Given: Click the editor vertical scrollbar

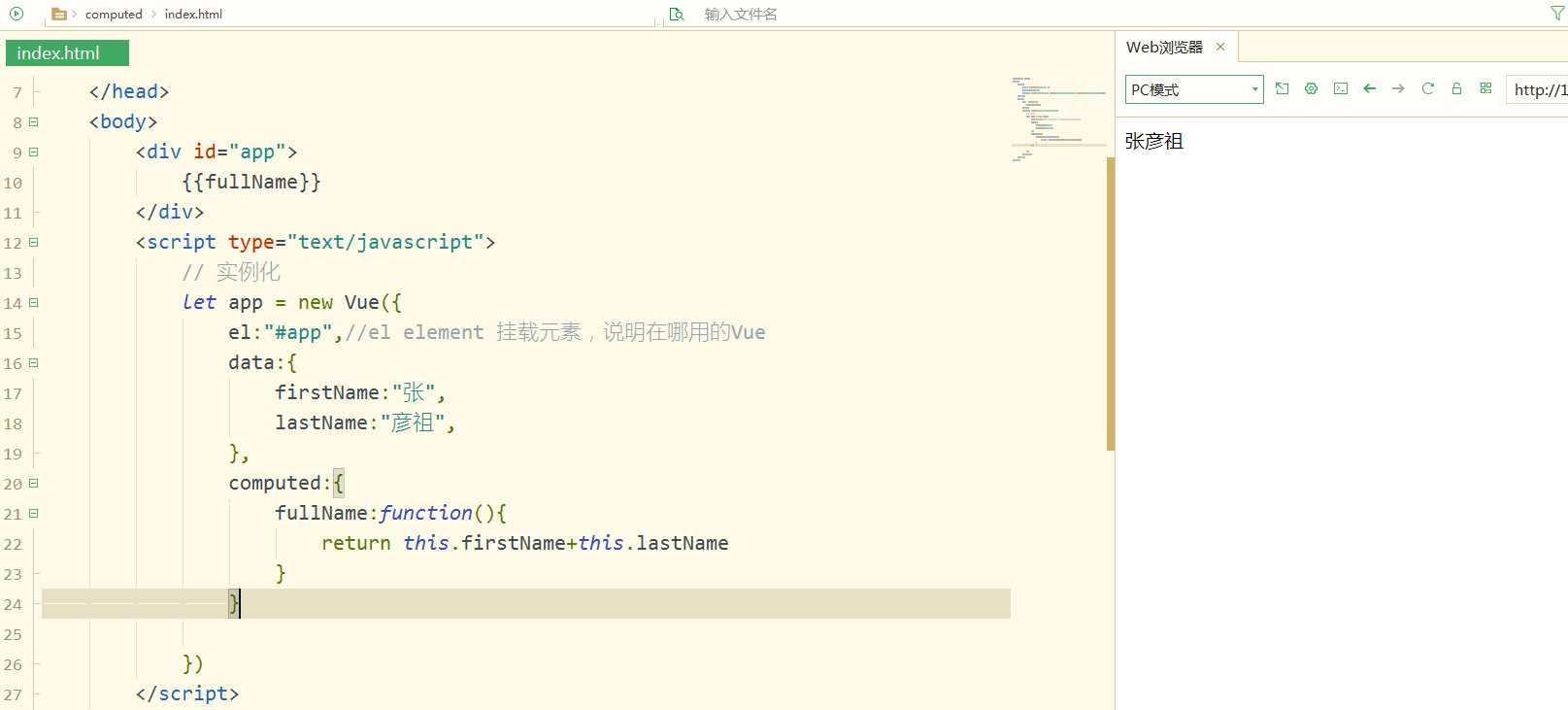Looking at the screenshot, I should tap(1111, 303).
